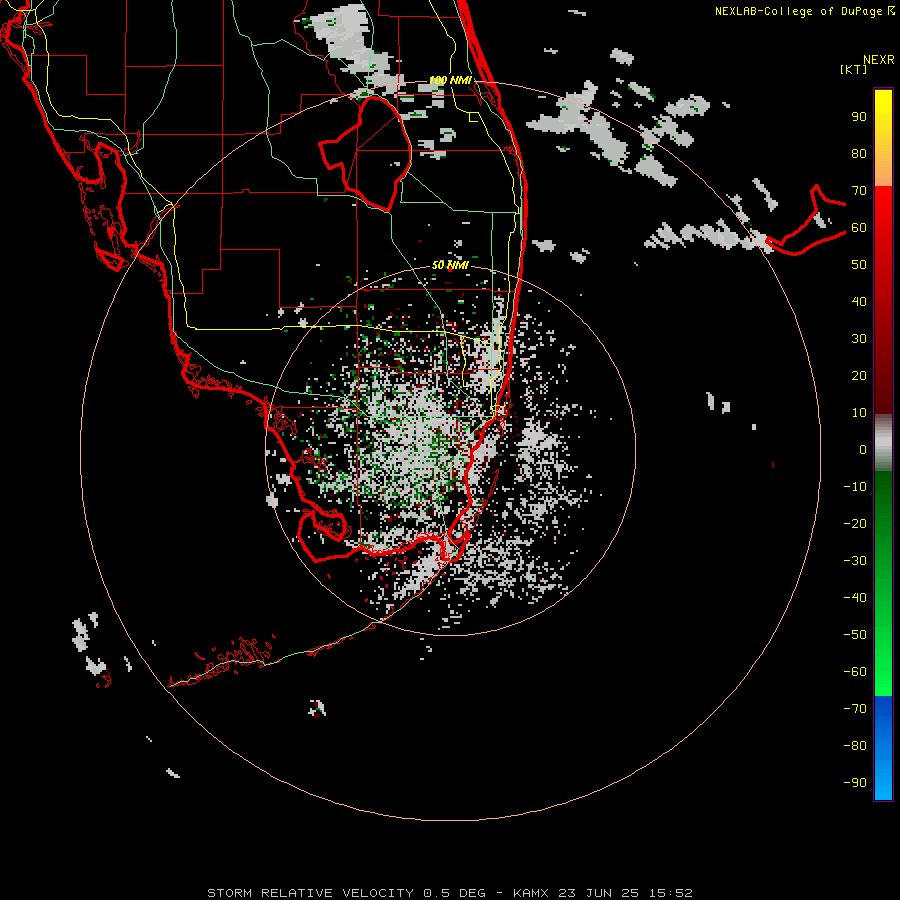Click the Grand Bahama island outline
Screen dimensions: 900x900
pyautogui.click(x=806, y=221)
